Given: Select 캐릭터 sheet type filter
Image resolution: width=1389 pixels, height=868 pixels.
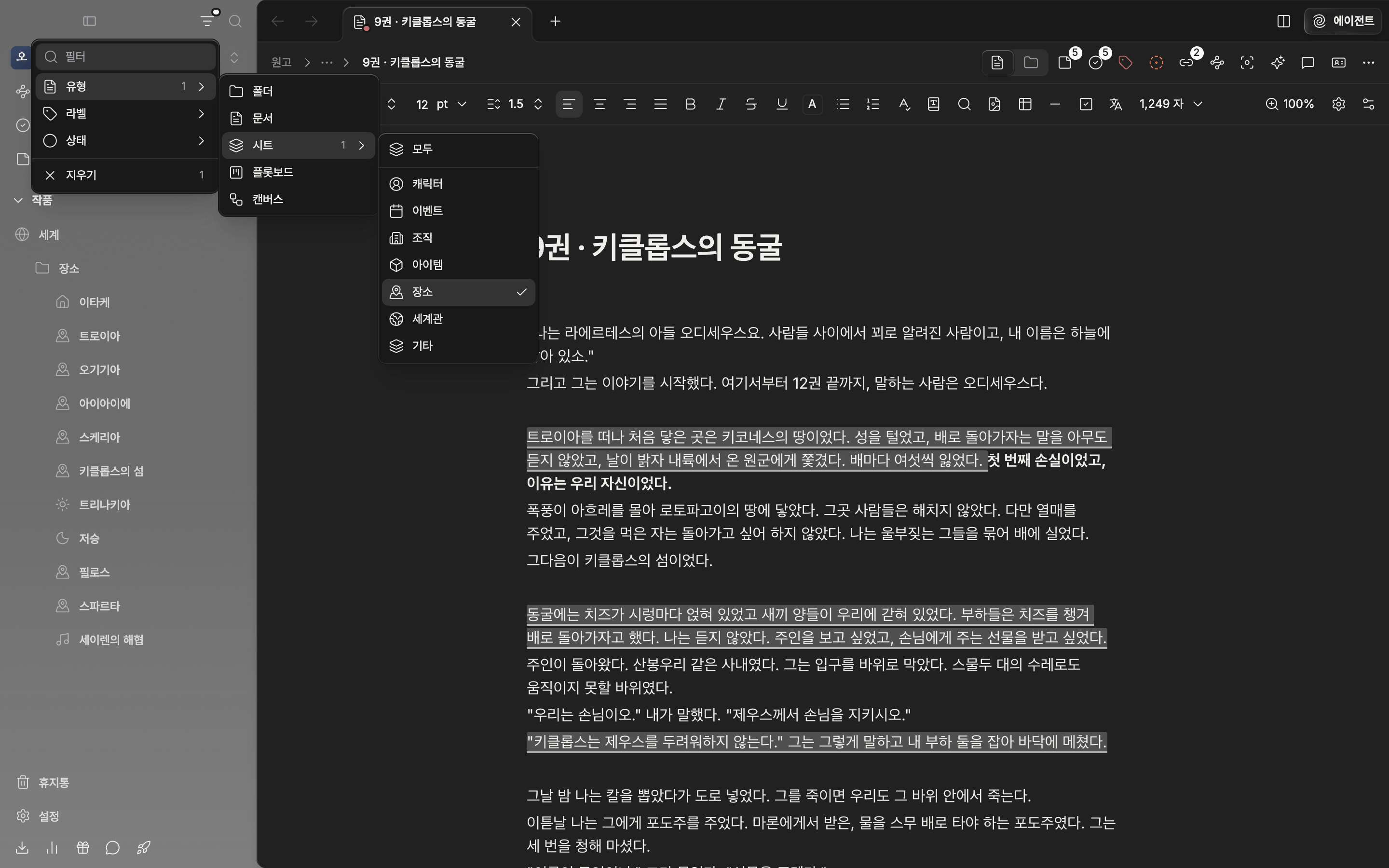Looking at the screenshot, I should (x=458, y=184).
